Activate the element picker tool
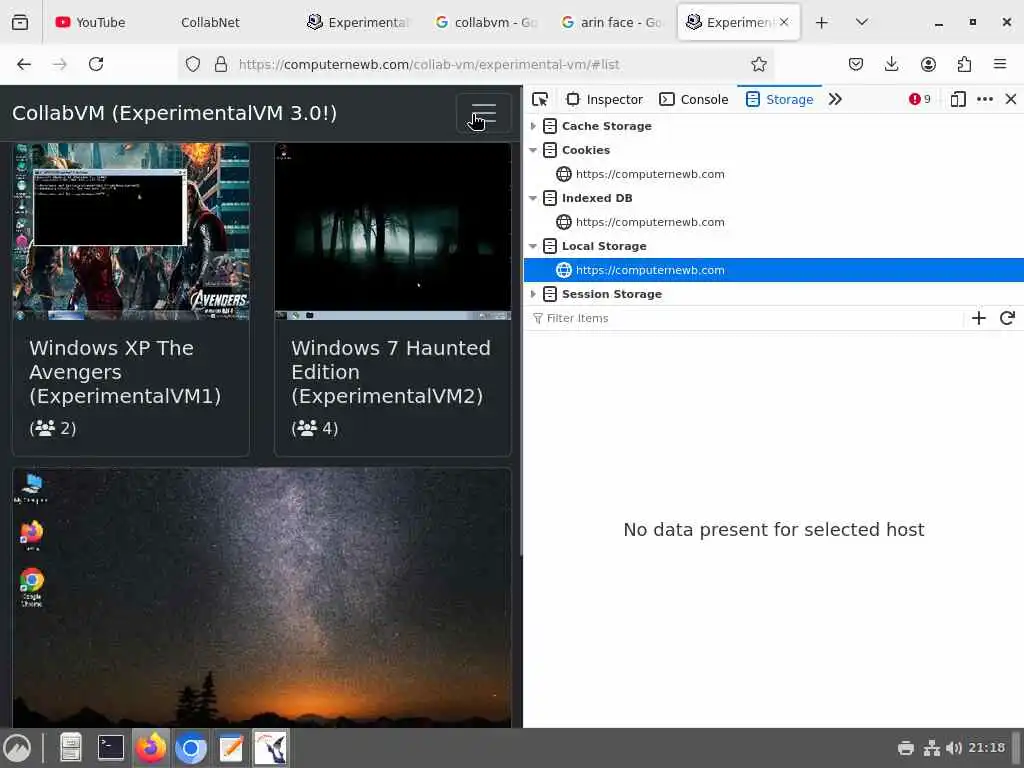 point(540,99)
